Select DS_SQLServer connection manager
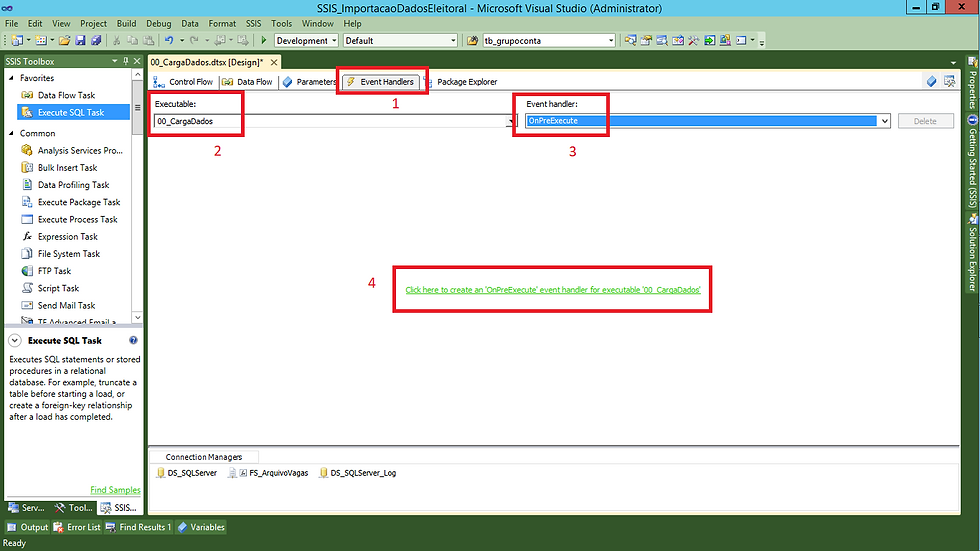 point(186,473)
